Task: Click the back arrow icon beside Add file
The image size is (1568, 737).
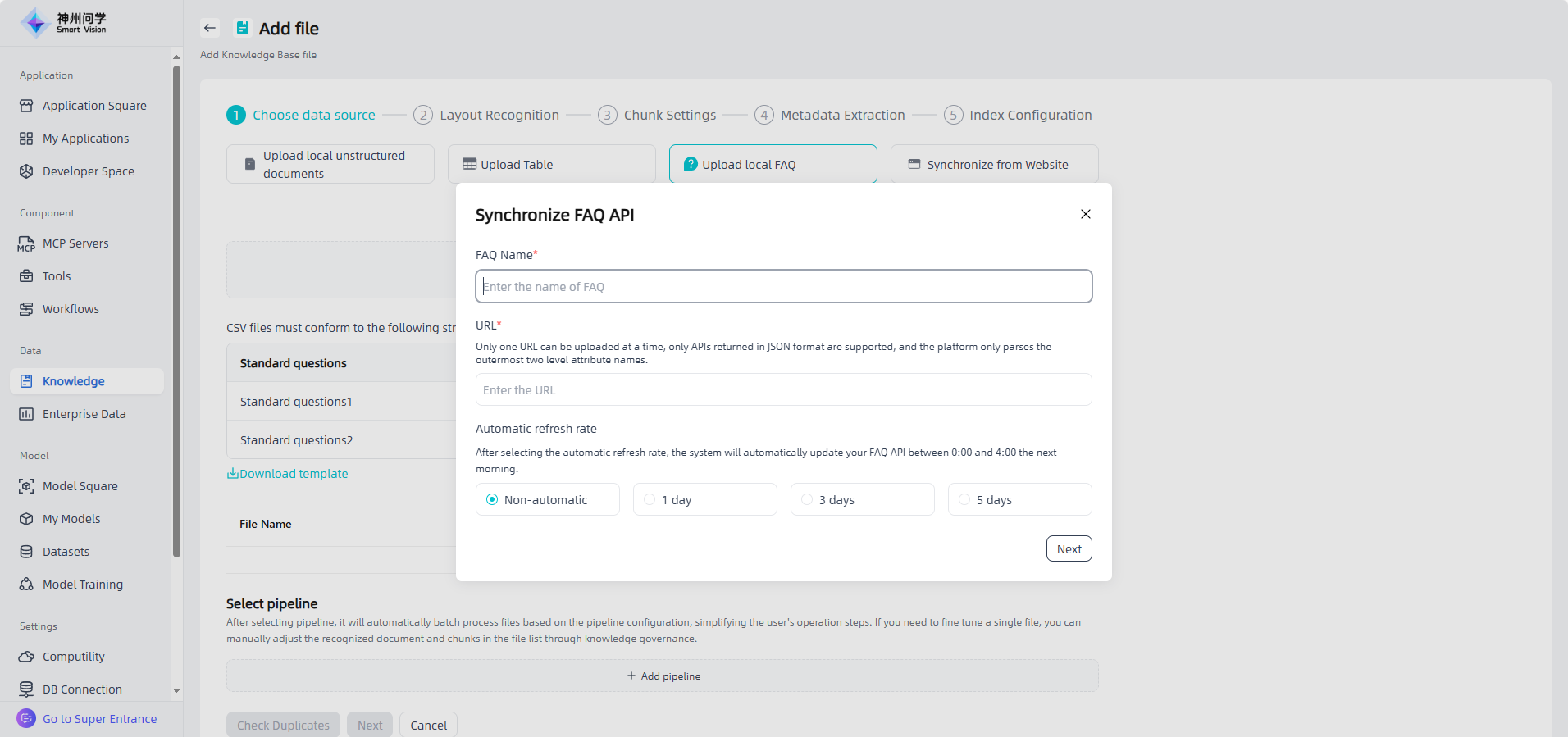Action: coord(210,28)
